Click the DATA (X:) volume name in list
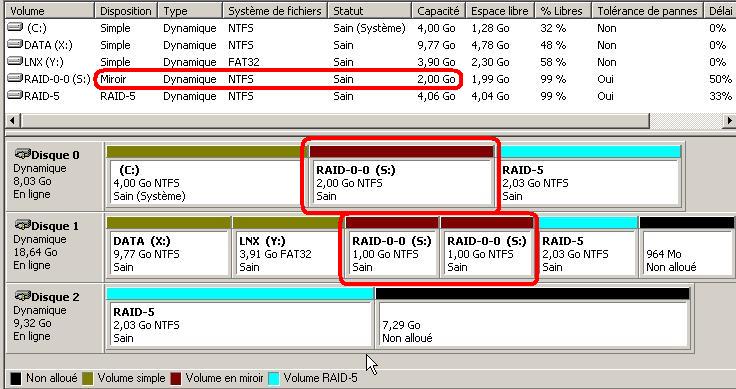 [48, 45]
